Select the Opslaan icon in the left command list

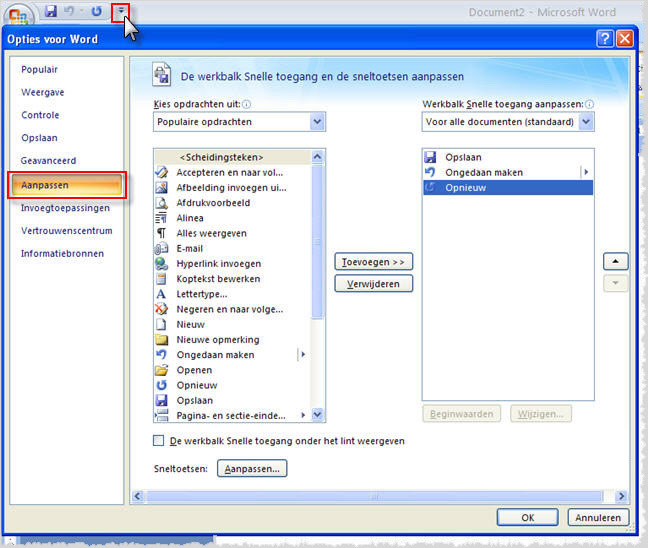[x=161, y=400]
